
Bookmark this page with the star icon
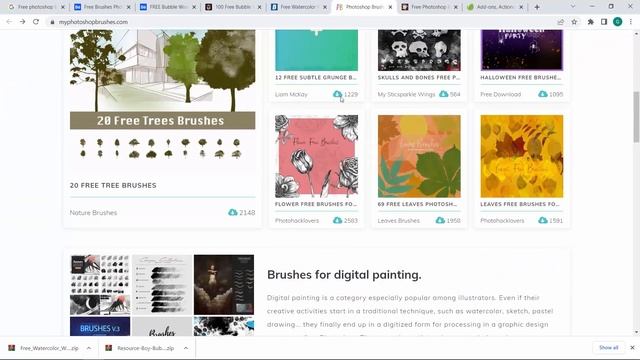pyautogui.click(x=574, y=22)
